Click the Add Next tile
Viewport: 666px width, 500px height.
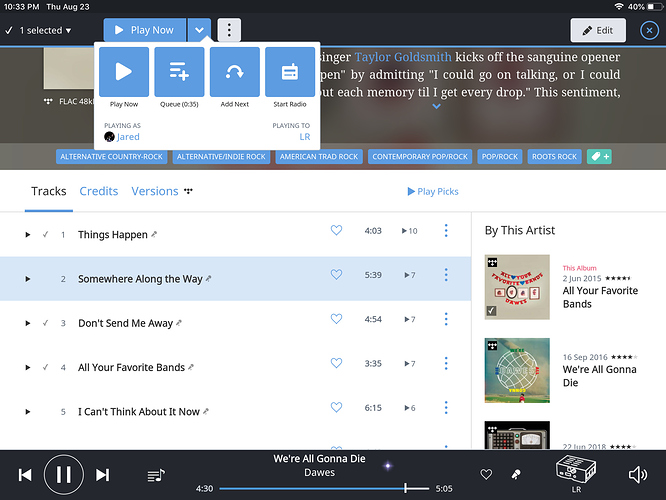pos(234,72)
